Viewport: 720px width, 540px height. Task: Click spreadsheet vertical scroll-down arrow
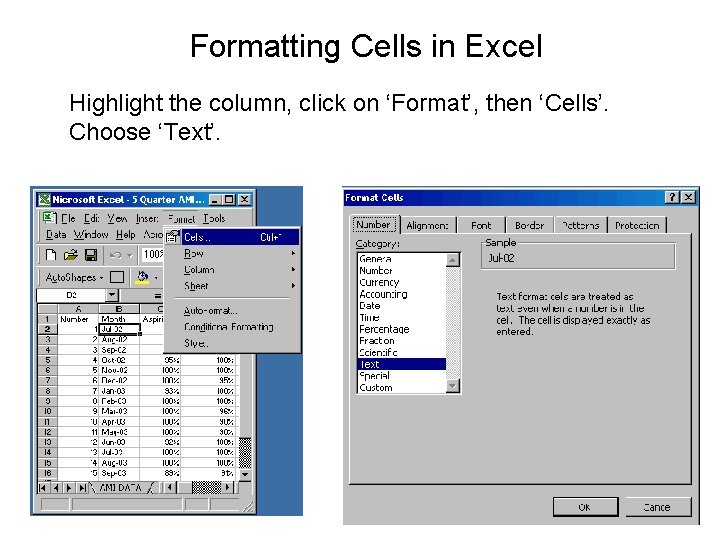point(246,474)
